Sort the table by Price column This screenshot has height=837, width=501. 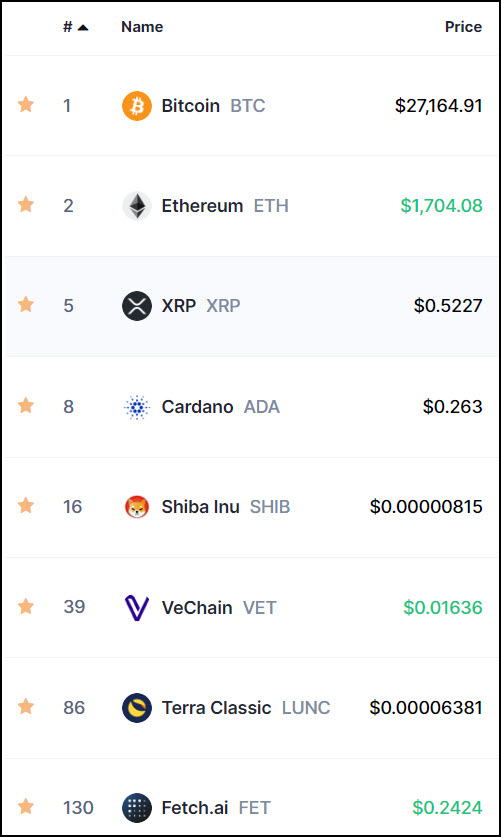[x=463, y=27]
